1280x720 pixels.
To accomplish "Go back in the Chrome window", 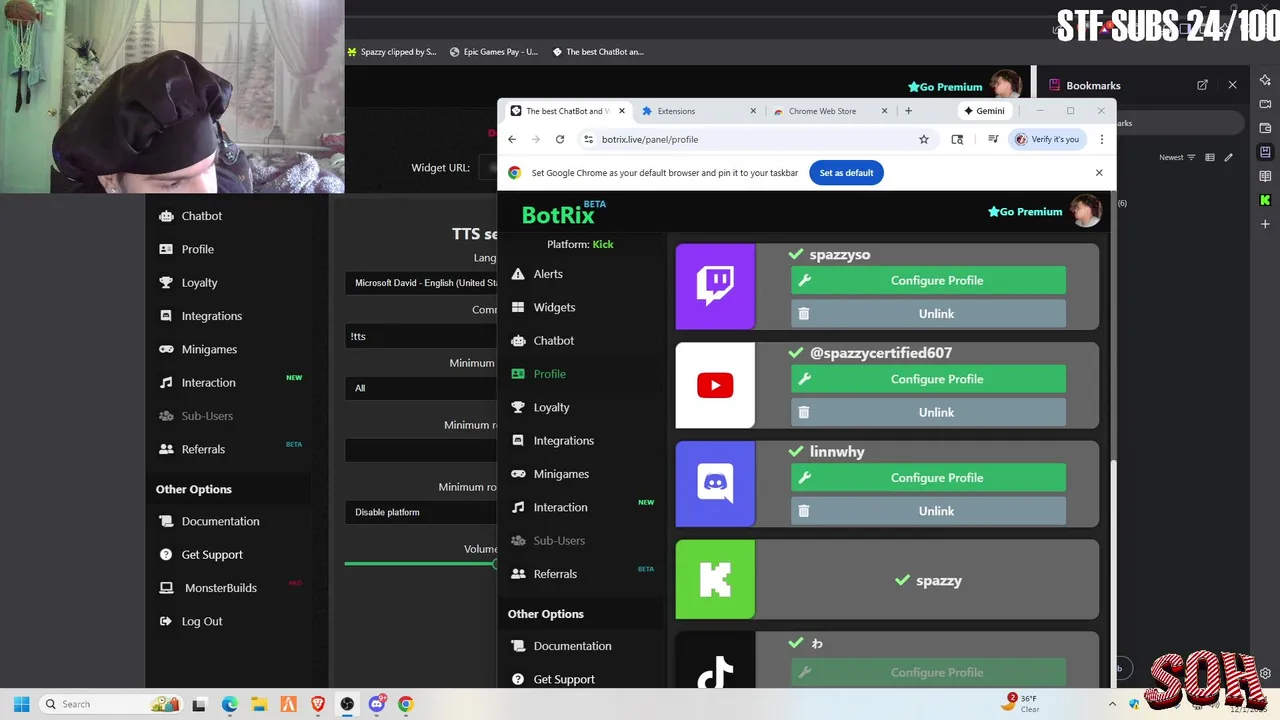I will [512, 139].
